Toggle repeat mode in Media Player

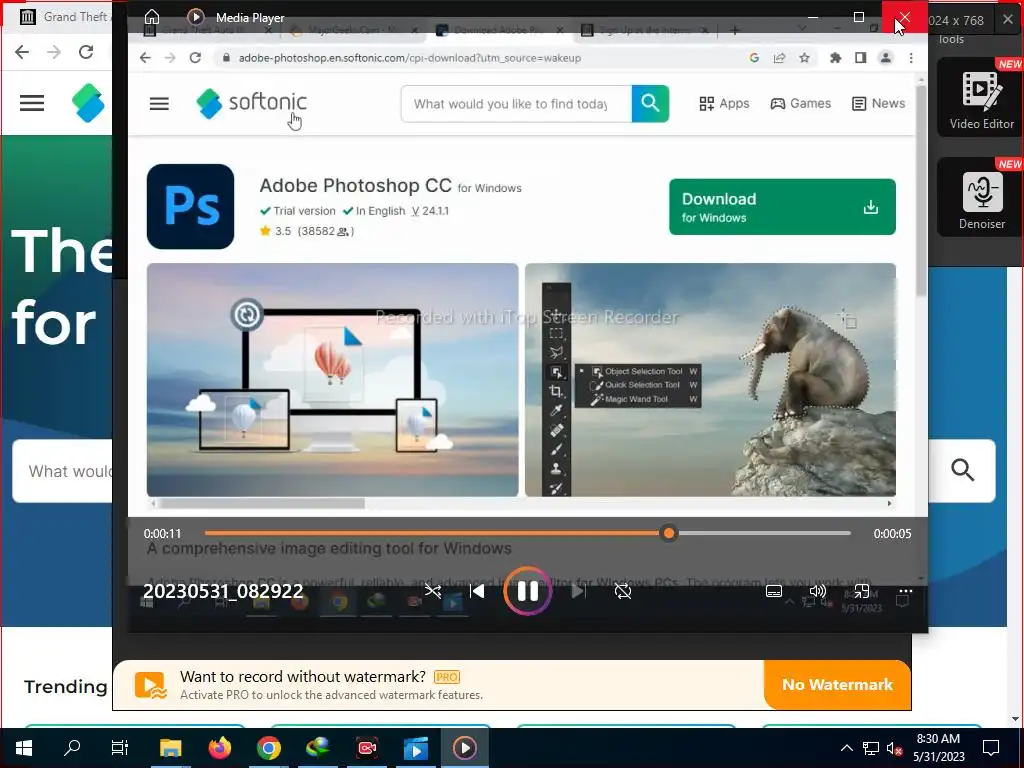tap(623, 592)
